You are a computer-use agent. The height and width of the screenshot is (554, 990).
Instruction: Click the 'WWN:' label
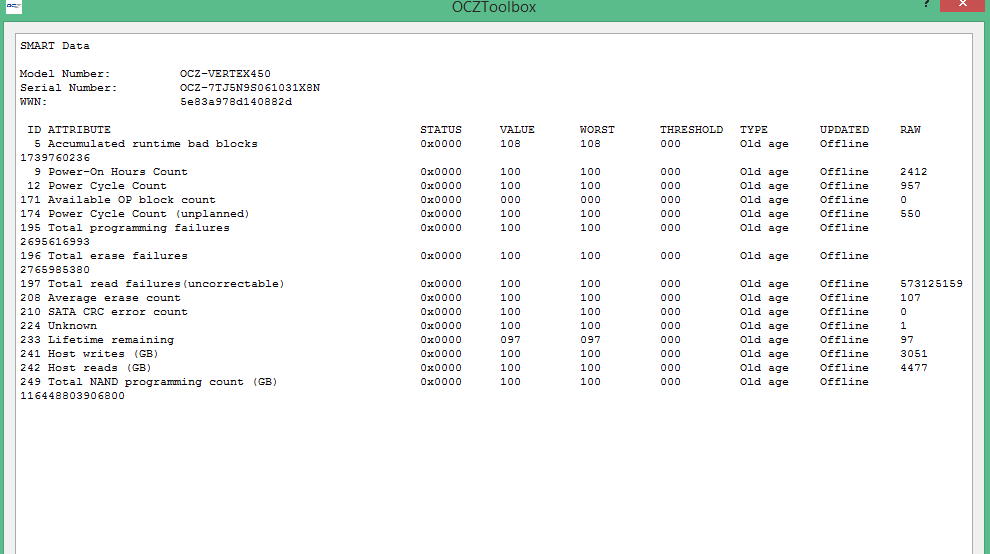click(x=33, y=102)
